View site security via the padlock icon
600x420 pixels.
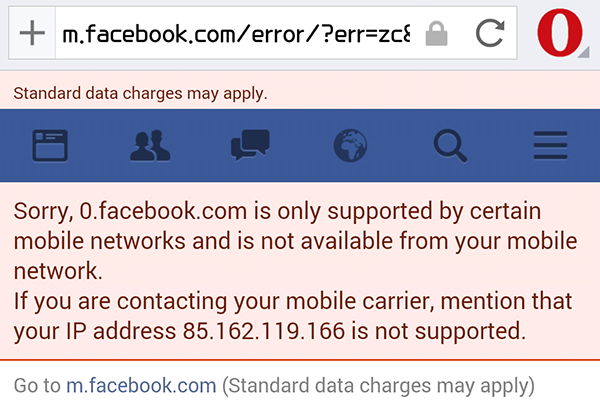pyautogui.click(x=436, y=34)
